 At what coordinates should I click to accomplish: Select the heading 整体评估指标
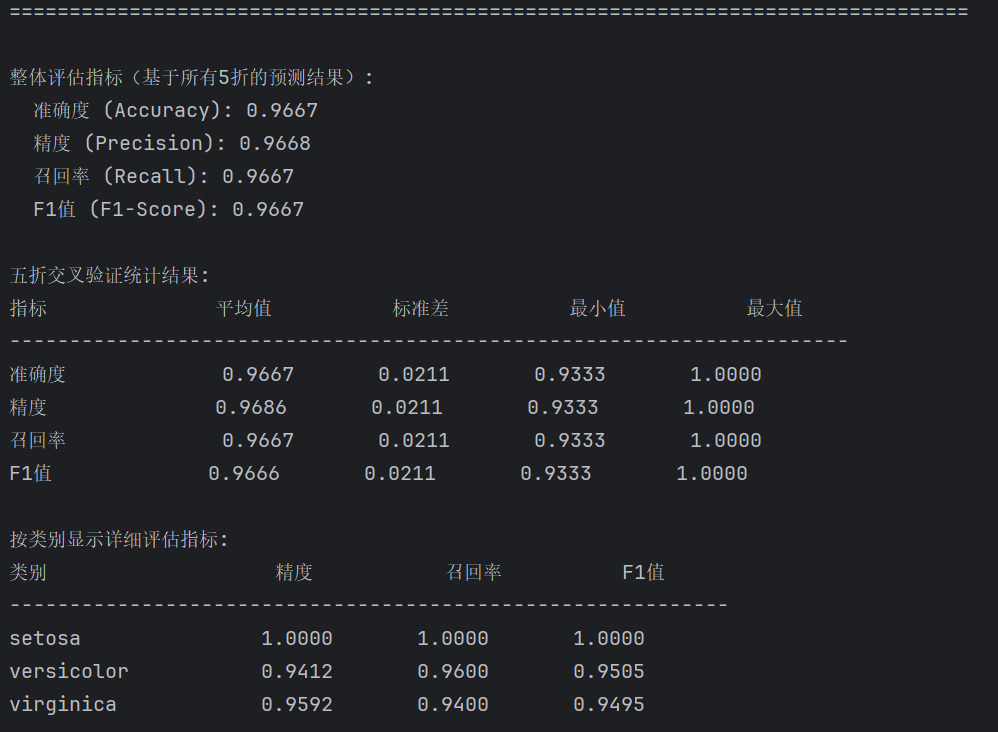[x=66, y=78]
